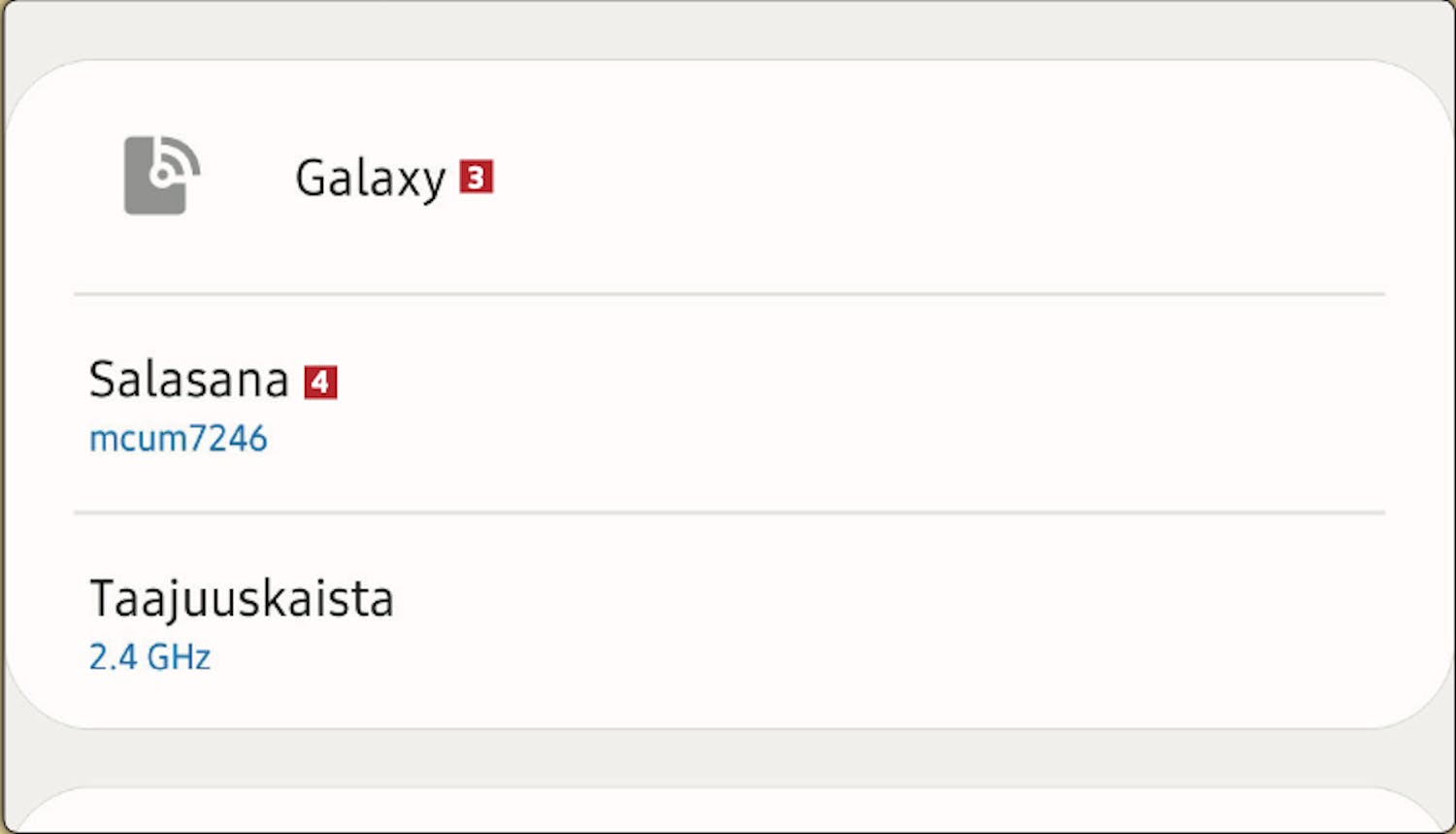This screenshot has height=834, width=1456.
Task: Open the Salasana password setting
Action: [x=728, y=404]
